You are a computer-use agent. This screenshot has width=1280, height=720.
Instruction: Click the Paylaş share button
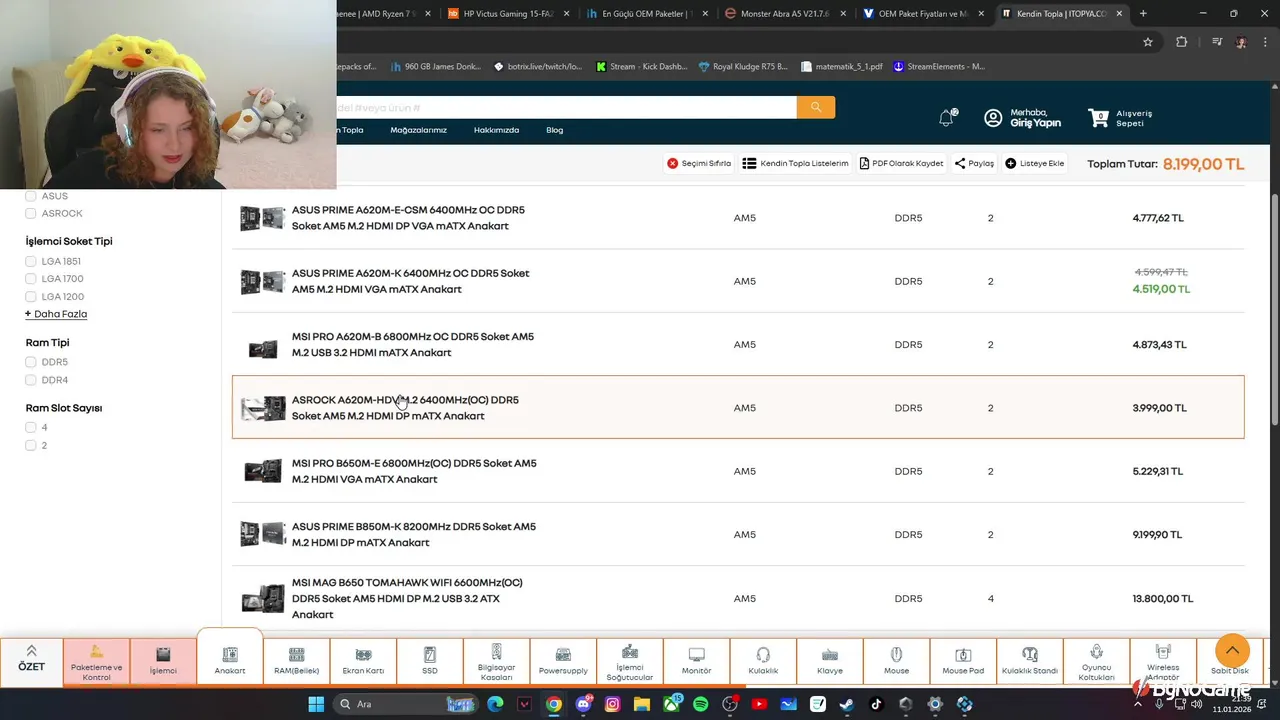pos(974,163)
